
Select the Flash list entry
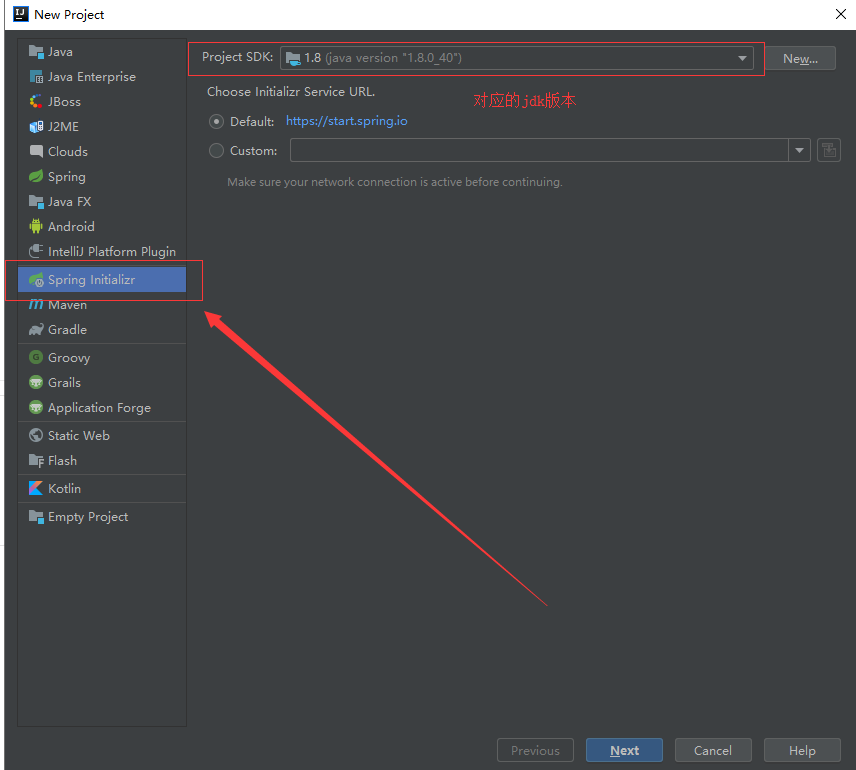coord(102,460)
